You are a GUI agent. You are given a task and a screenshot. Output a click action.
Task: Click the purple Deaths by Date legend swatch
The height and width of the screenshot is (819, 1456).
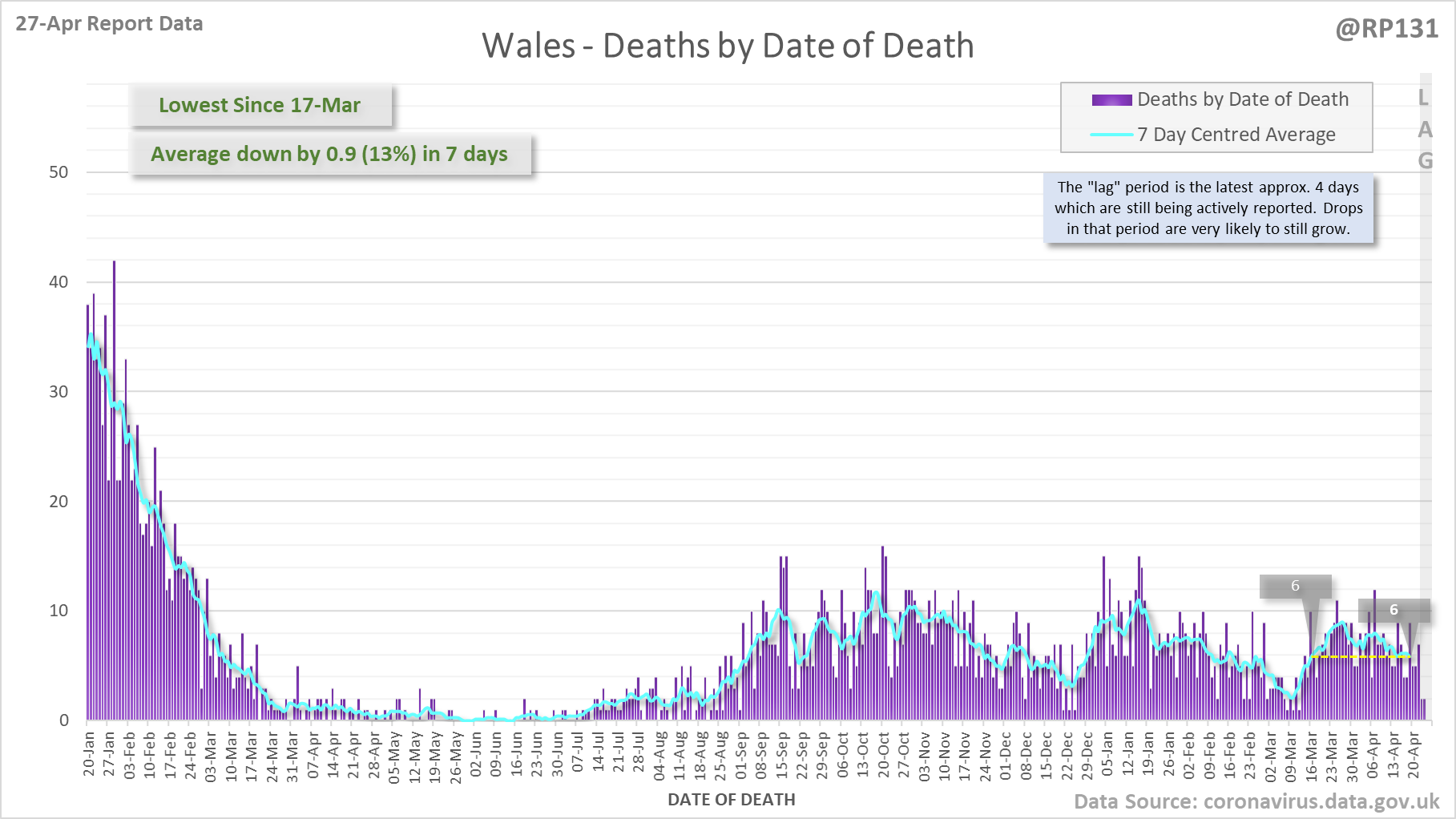pos(1111,100)
